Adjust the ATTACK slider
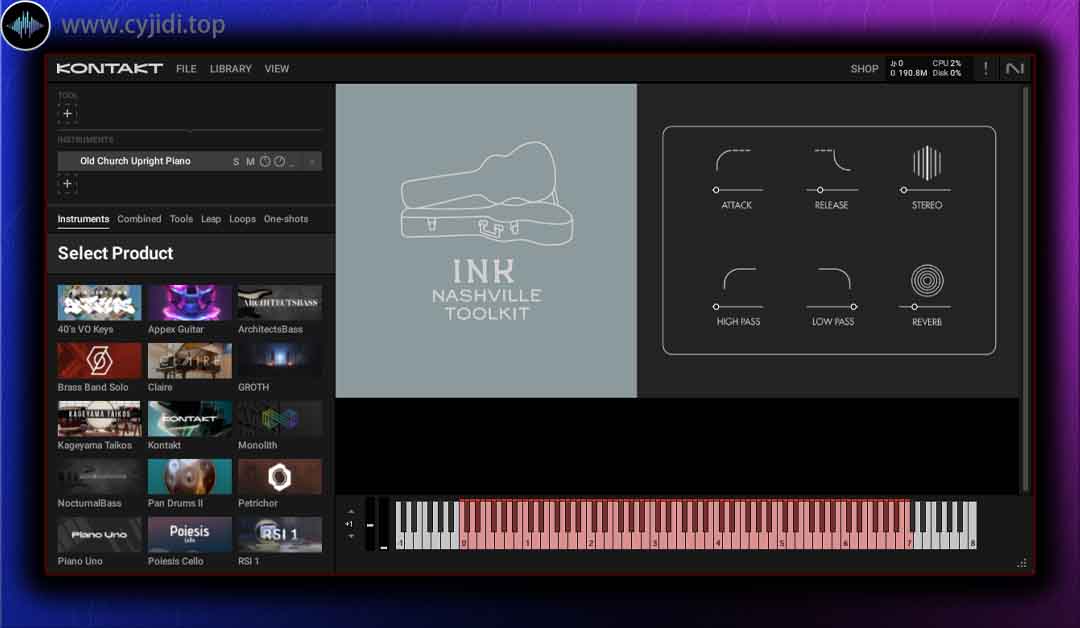 (738, 190)
